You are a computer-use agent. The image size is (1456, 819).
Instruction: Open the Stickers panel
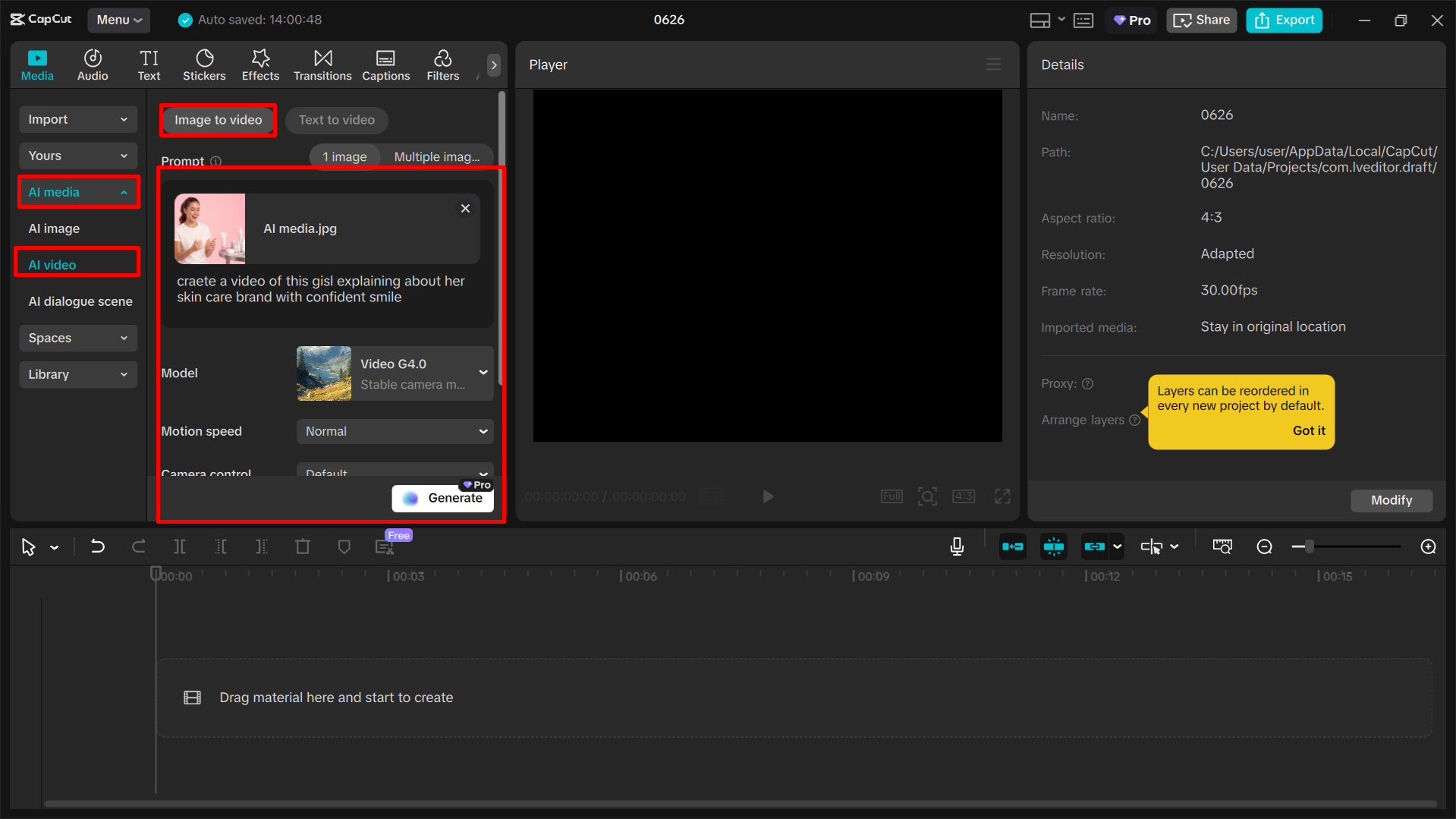[203, 65]
